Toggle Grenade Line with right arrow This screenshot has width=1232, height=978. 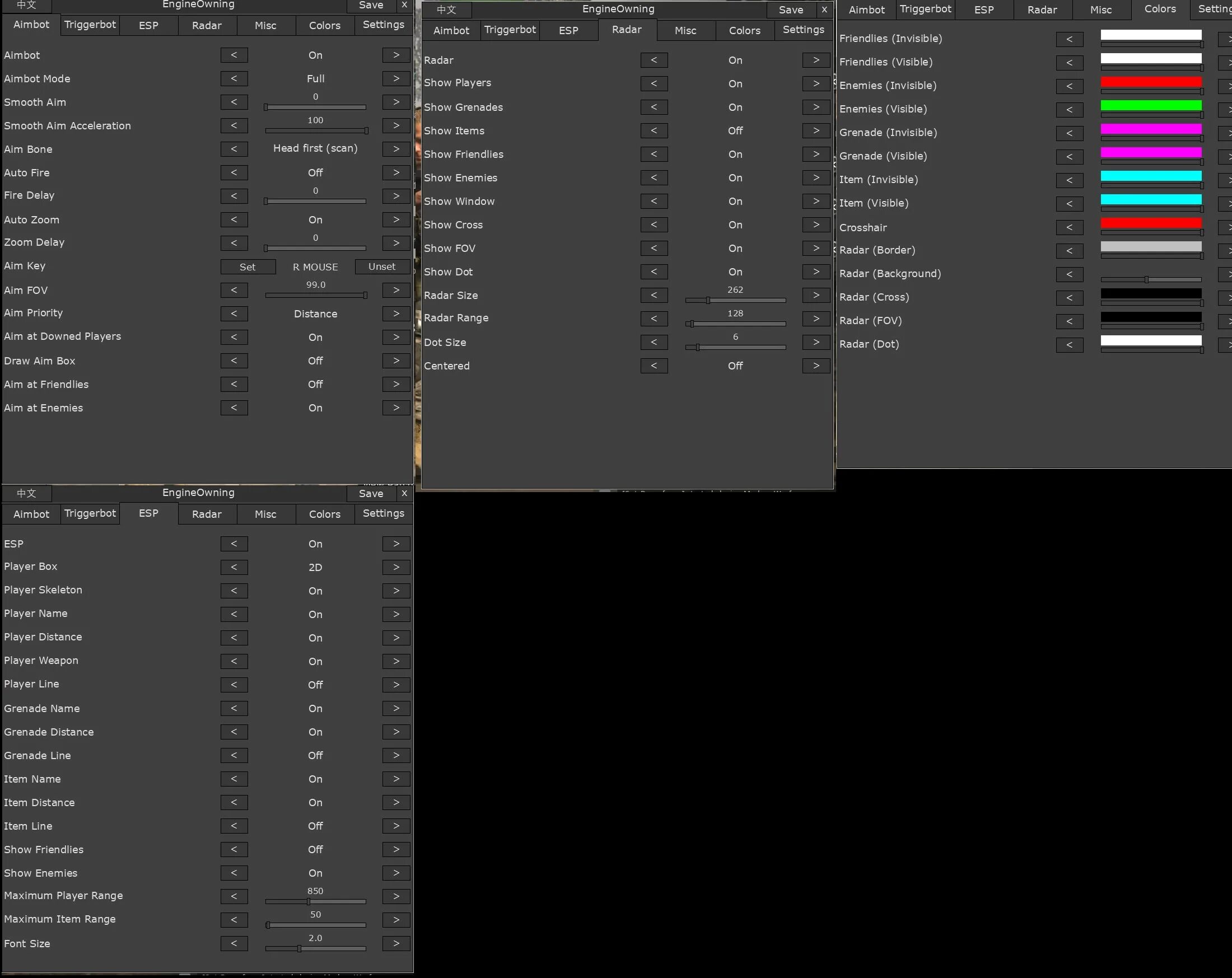point(396,755)
